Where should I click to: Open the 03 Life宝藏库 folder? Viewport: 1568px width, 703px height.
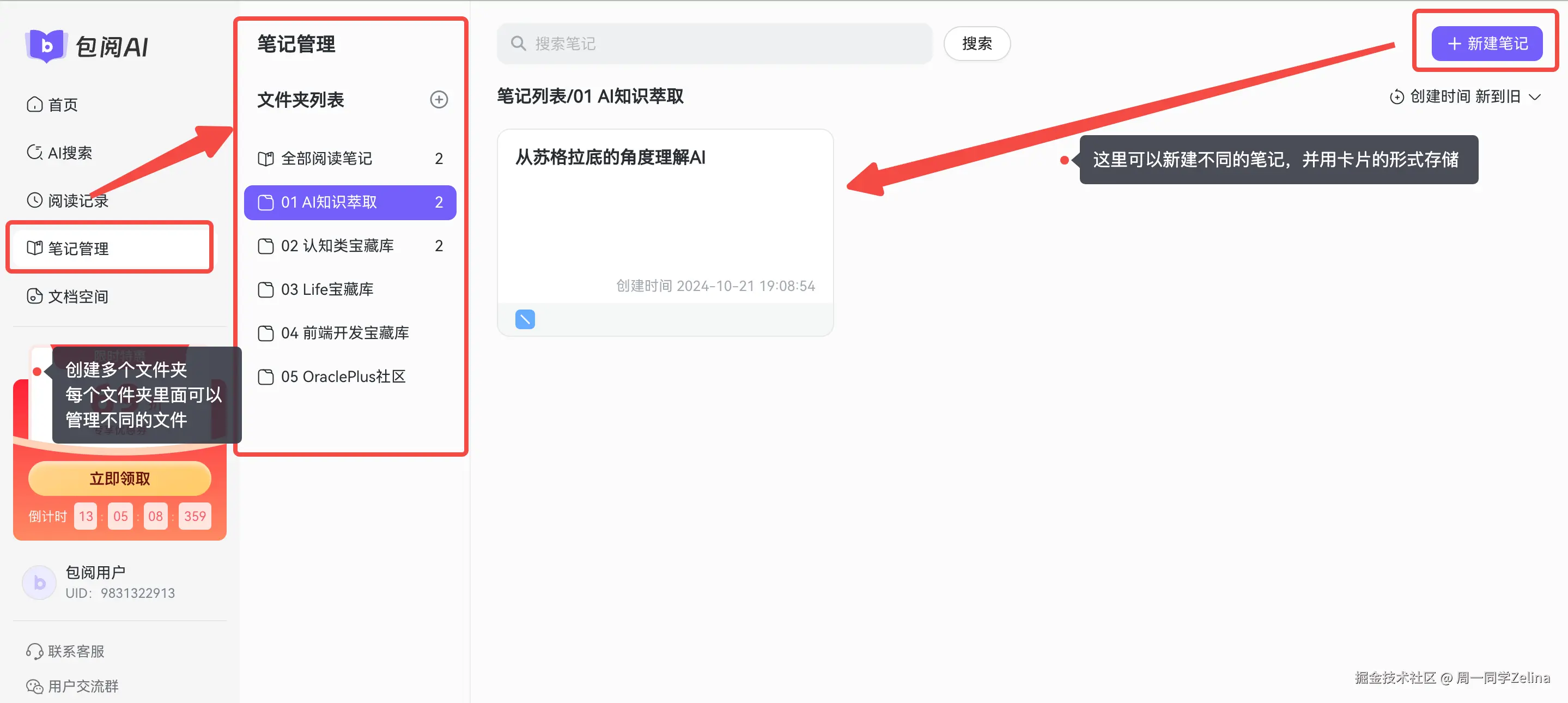327,289
